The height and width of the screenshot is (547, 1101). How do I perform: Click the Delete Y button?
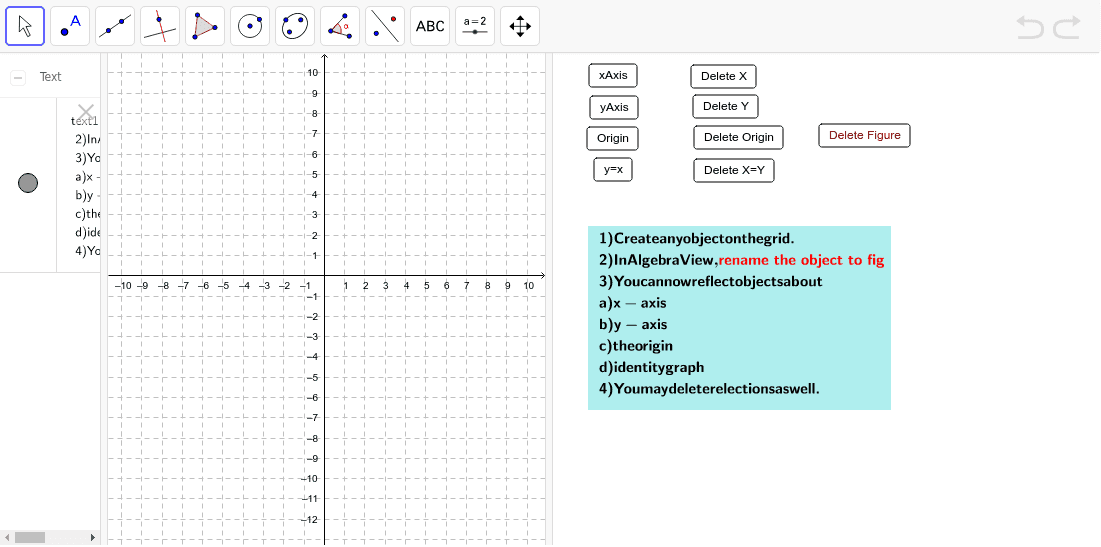pos(725,106)
